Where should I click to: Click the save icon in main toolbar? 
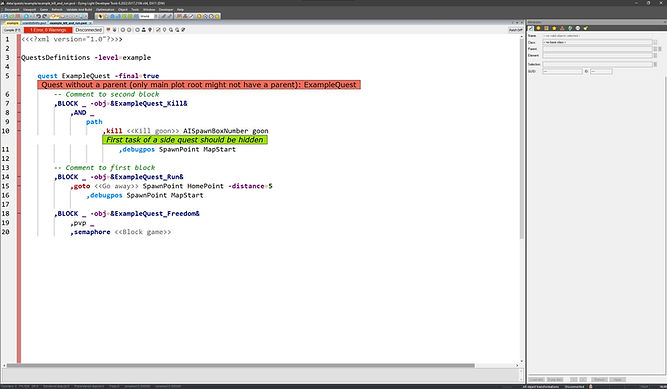pyautogui.click(x=6, y=16)
